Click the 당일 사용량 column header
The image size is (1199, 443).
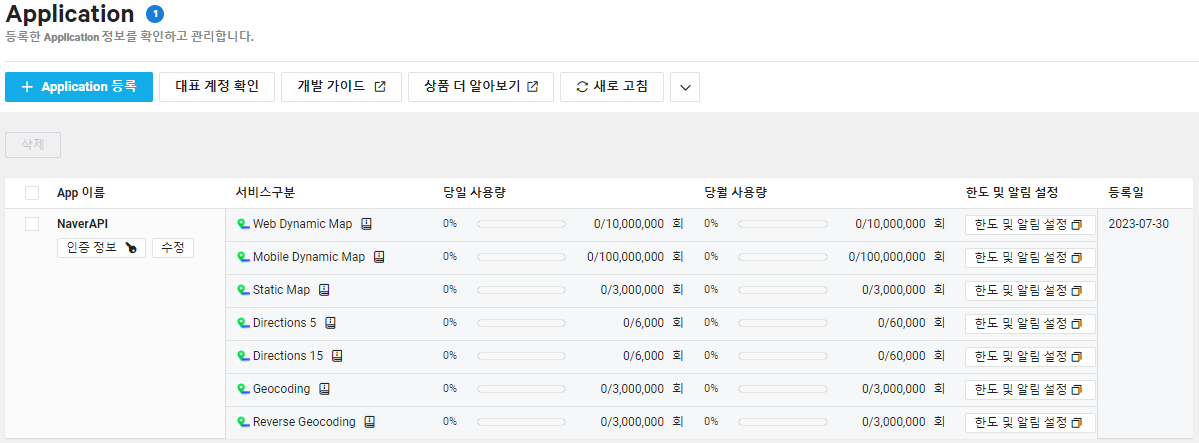click(x=474, y=193)
